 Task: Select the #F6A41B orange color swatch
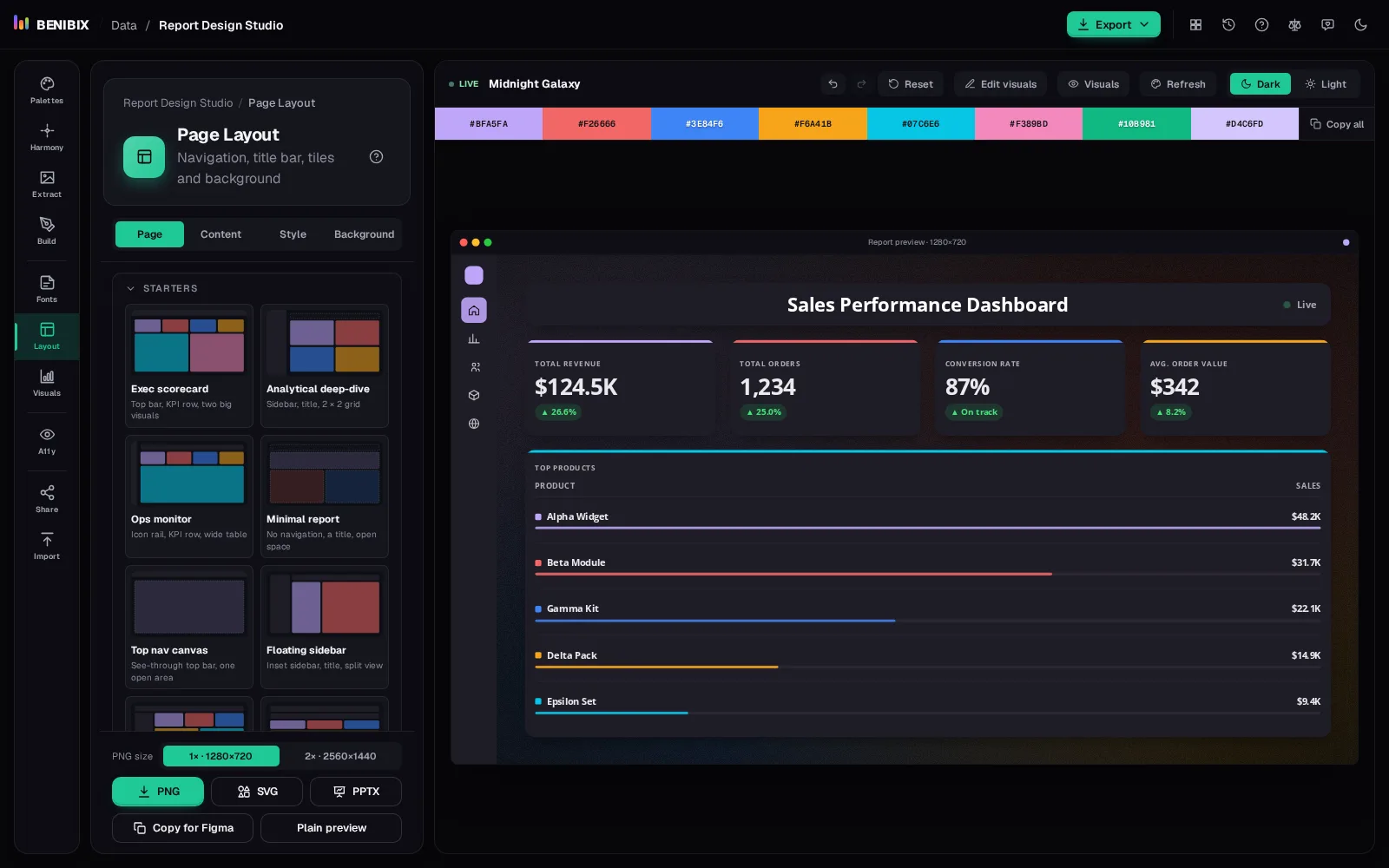click(x=813, y=124)
